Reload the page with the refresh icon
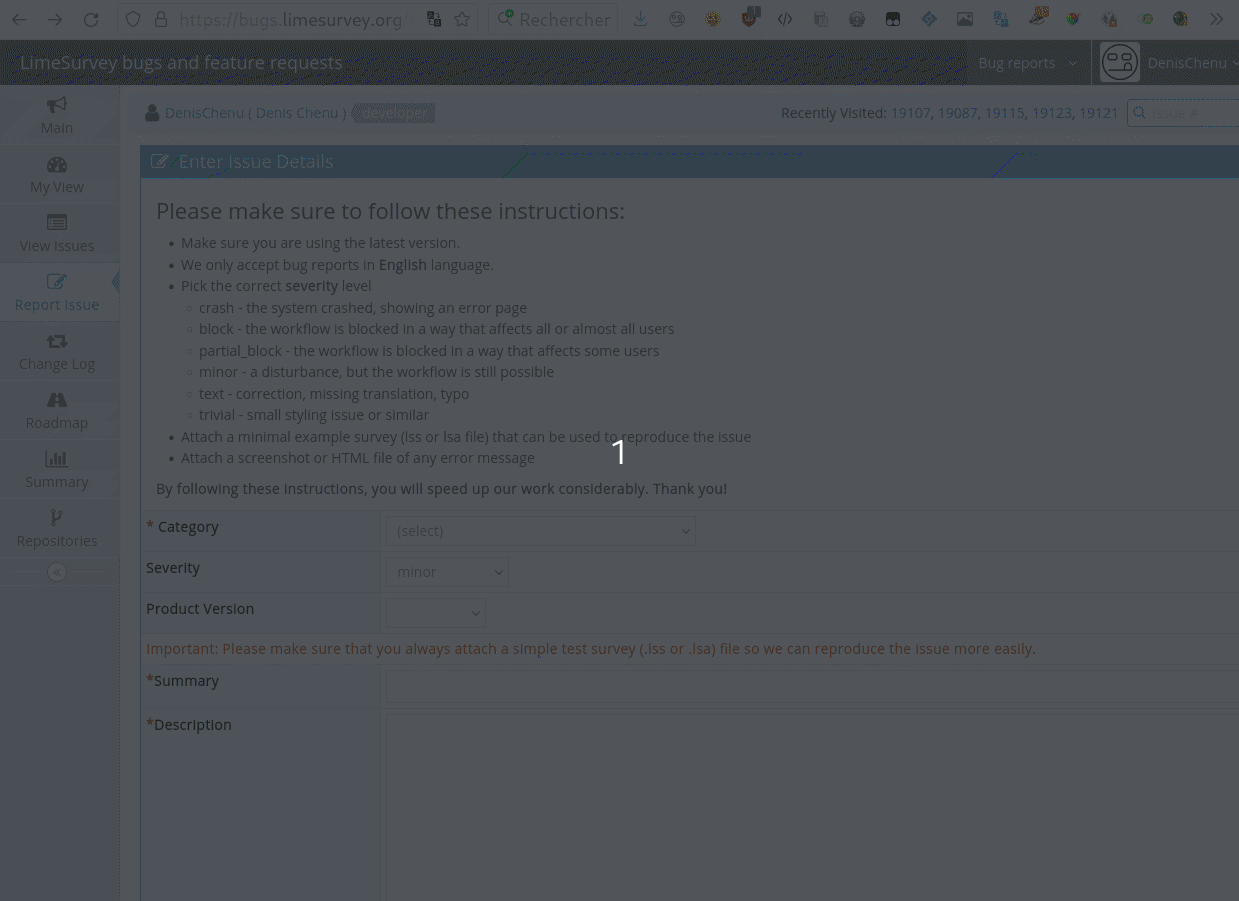Image resolution: width=1239 pixels, height=901 pixels. tap(91, 19)
